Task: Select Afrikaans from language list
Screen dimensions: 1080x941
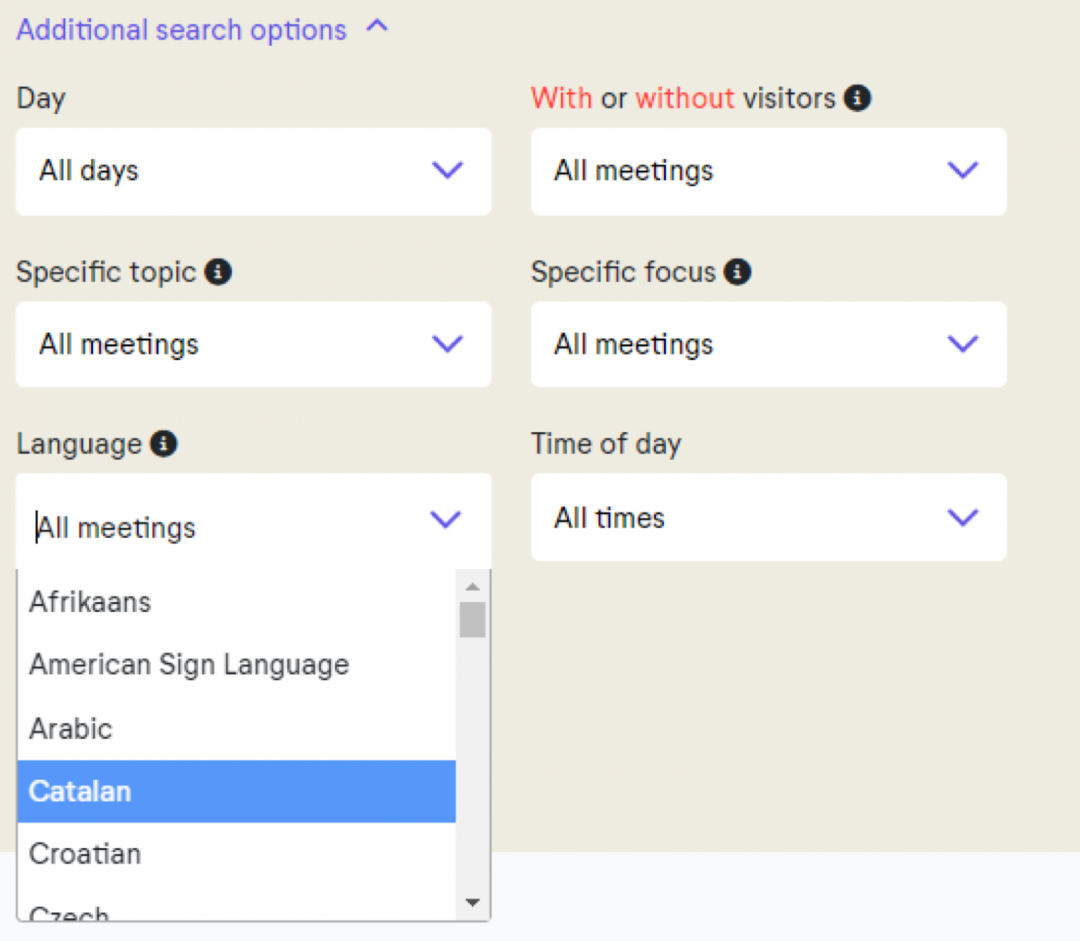Action: (x=90, y=602)
